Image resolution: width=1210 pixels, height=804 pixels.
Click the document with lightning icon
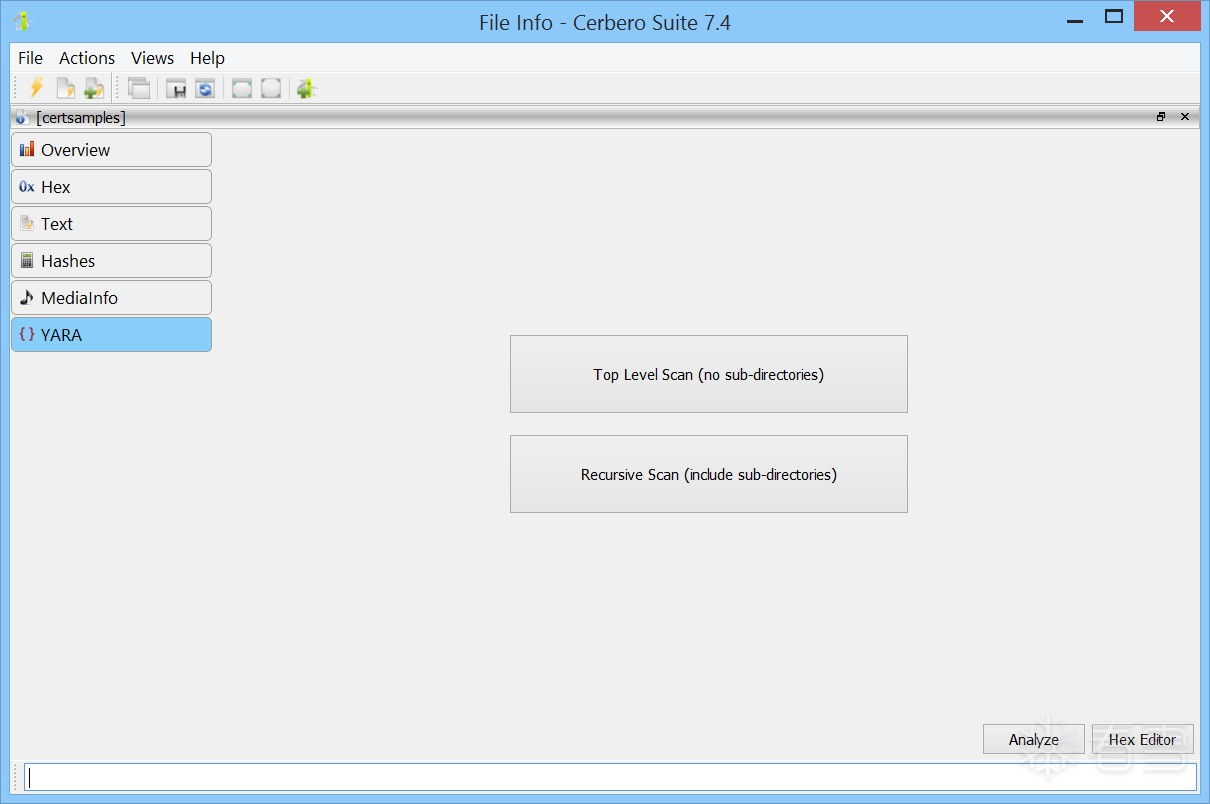(66, 88)
